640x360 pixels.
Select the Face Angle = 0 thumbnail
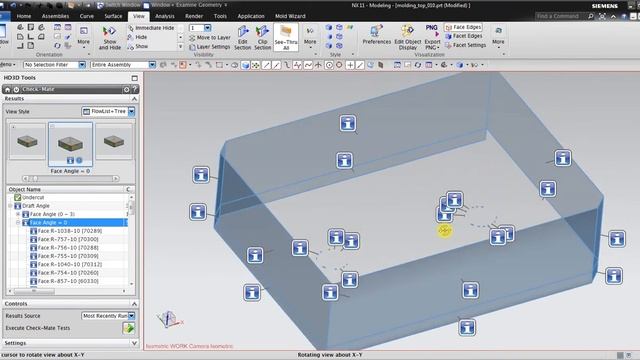click(70, 144)
